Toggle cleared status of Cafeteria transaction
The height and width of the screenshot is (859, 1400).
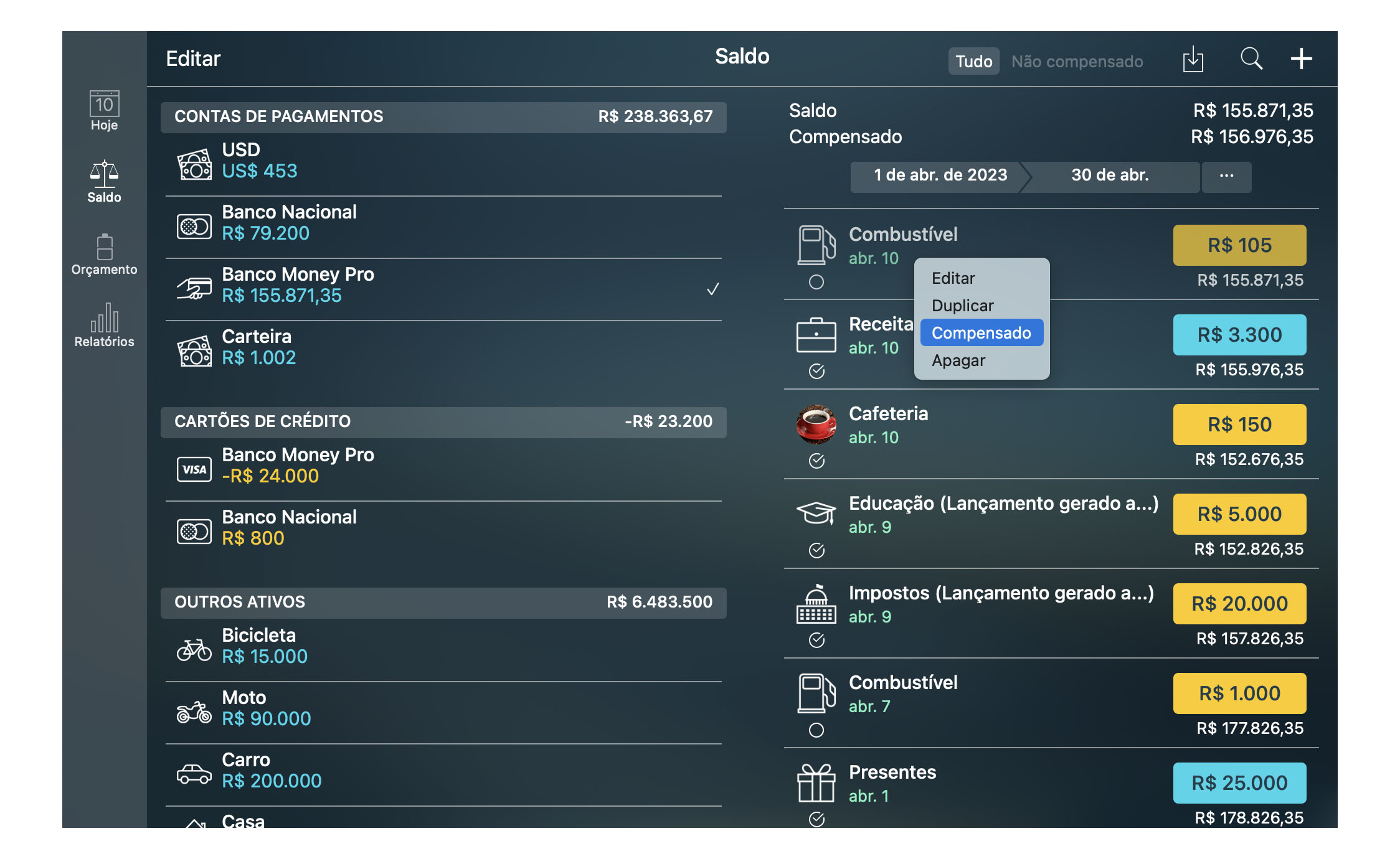816,461
